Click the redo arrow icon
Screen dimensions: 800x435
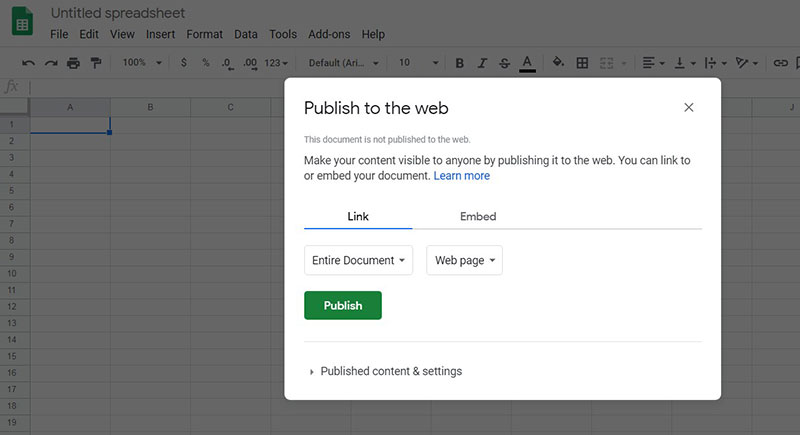[51, 63]
